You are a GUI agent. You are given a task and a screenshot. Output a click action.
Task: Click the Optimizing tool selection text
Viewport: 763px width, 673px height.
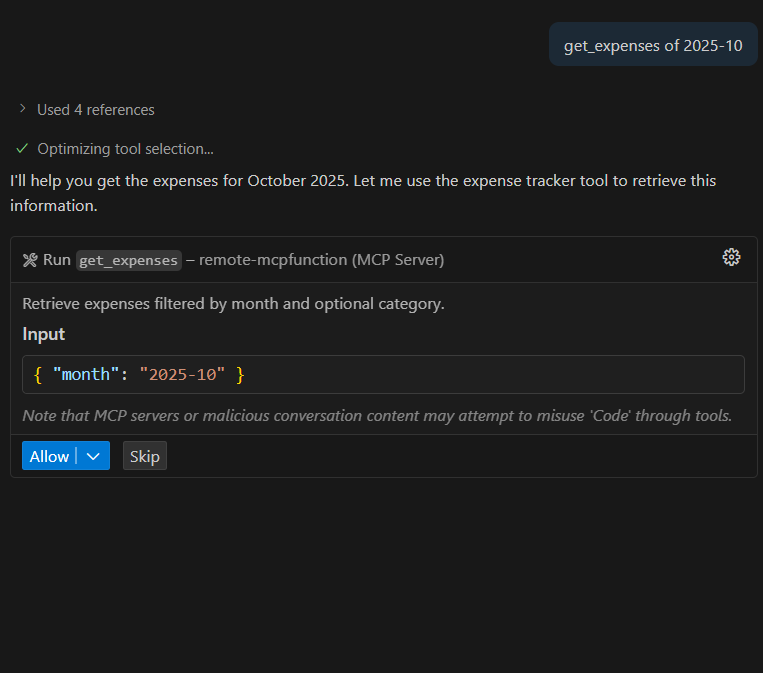[125, 149]
